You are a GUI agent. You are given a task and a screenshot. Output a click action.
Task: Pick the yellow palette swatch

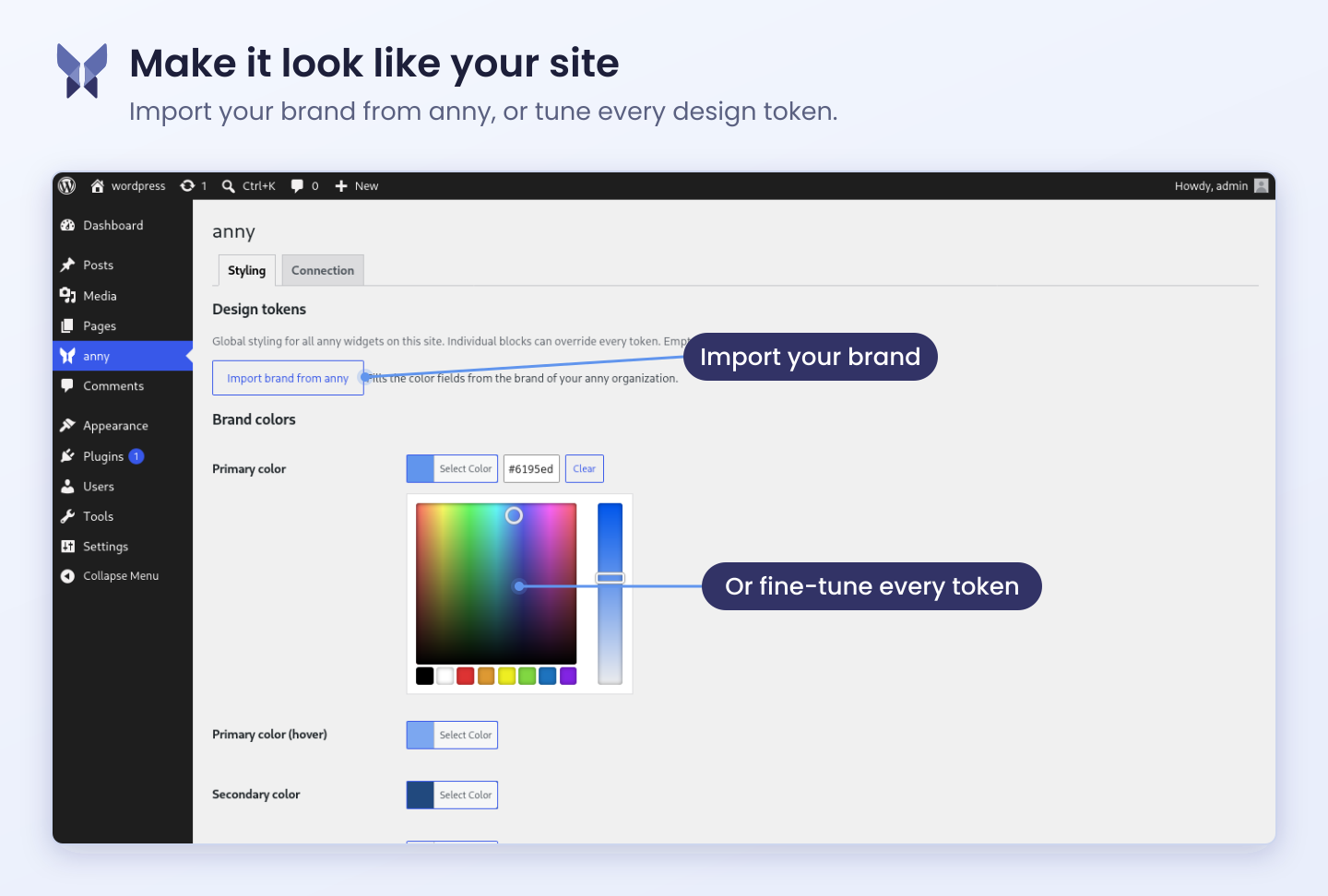pos(506,676)
